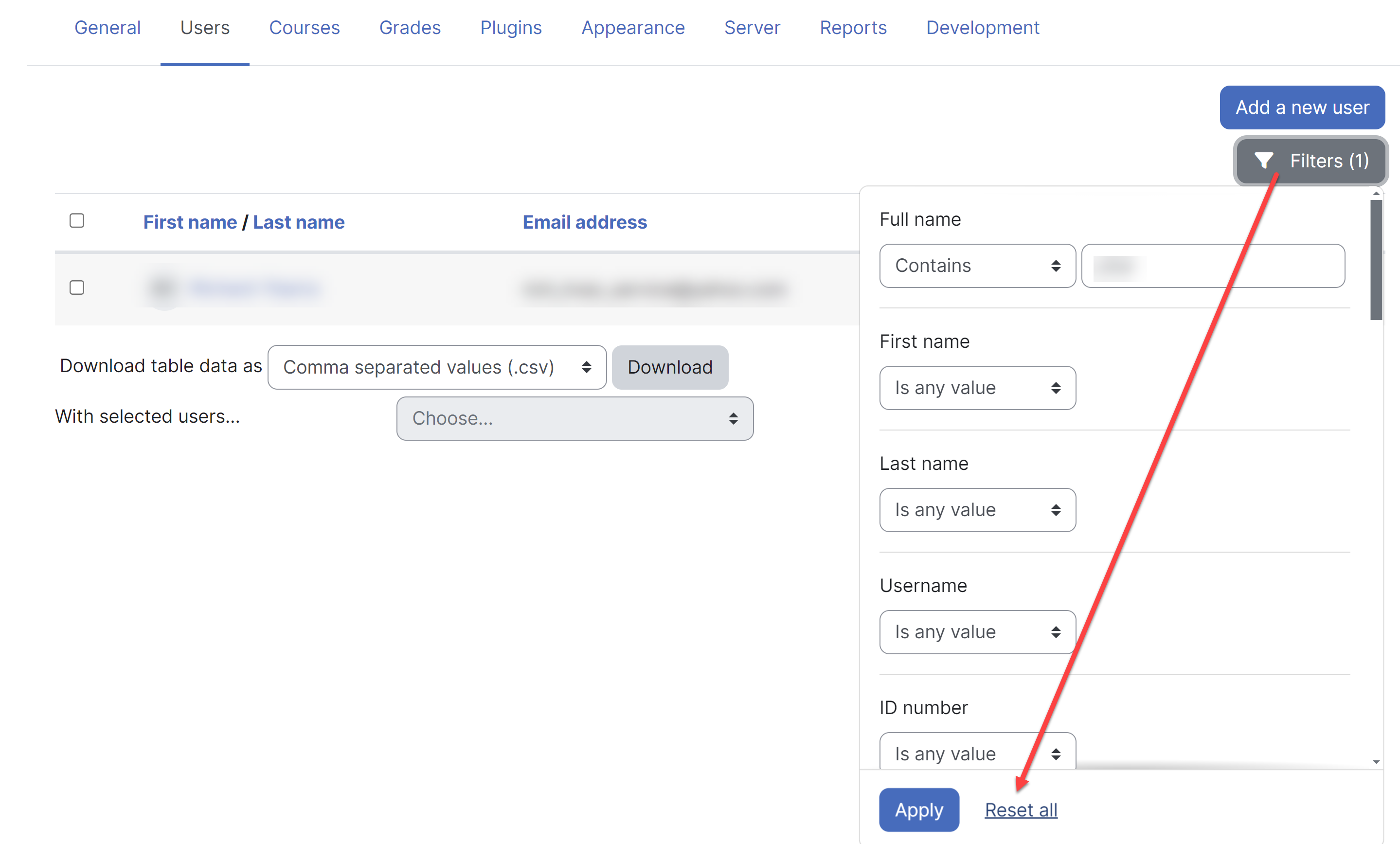This screenshot has height=844, width=1400.
Task: Open the Username filter dropdown
Action: click(x=977, y=632)
